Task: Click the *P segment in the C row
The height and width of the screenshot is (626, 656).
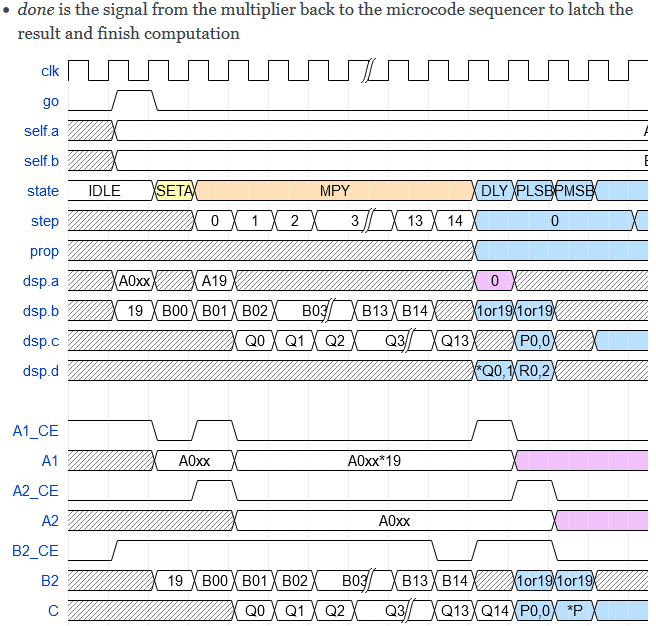Action: (x=574, y=611)
